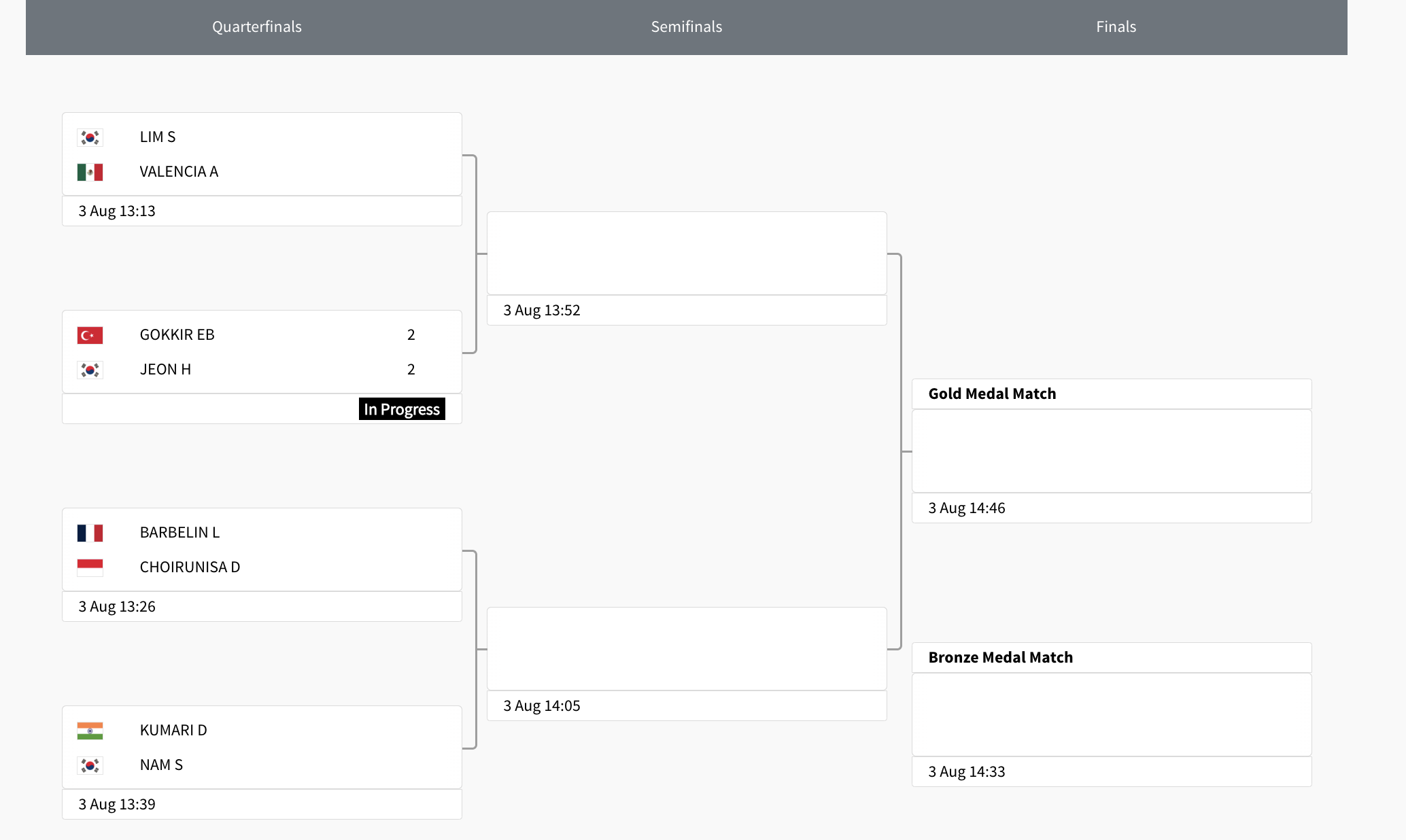
Task: Select the Quarterfinals column header
Action: [257, 27]
